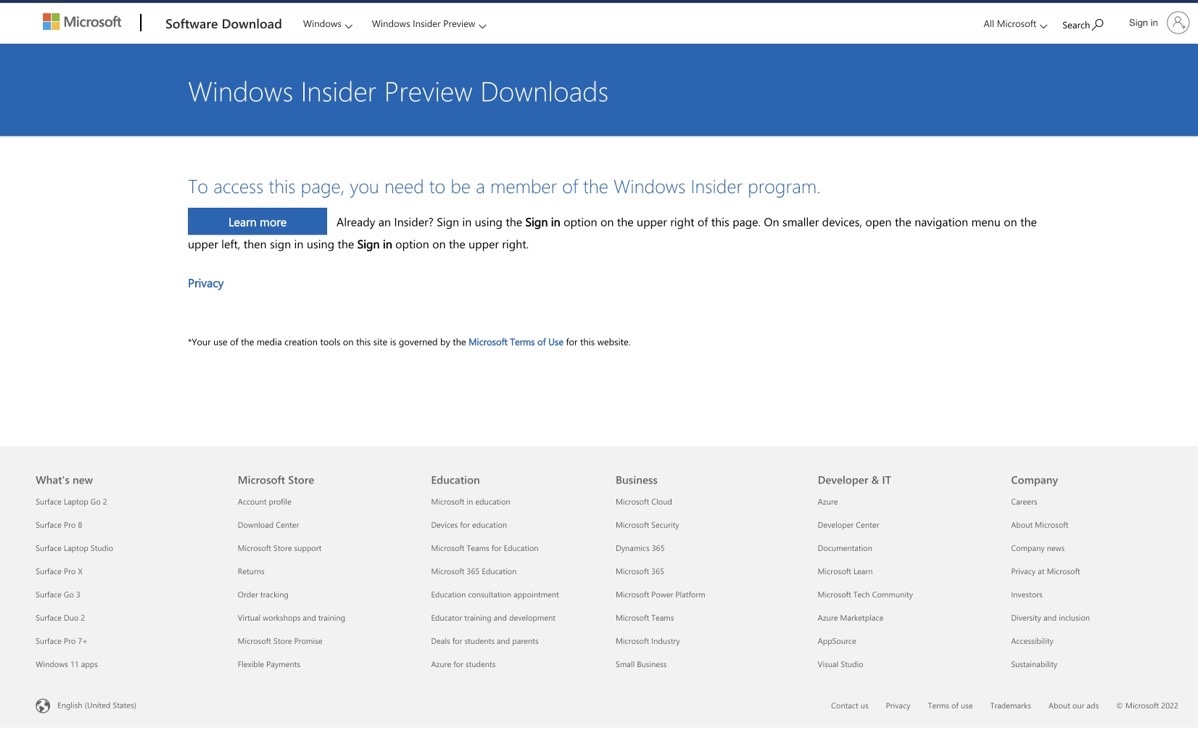
Task: Open Order tracking link
Action: (263, 594)
